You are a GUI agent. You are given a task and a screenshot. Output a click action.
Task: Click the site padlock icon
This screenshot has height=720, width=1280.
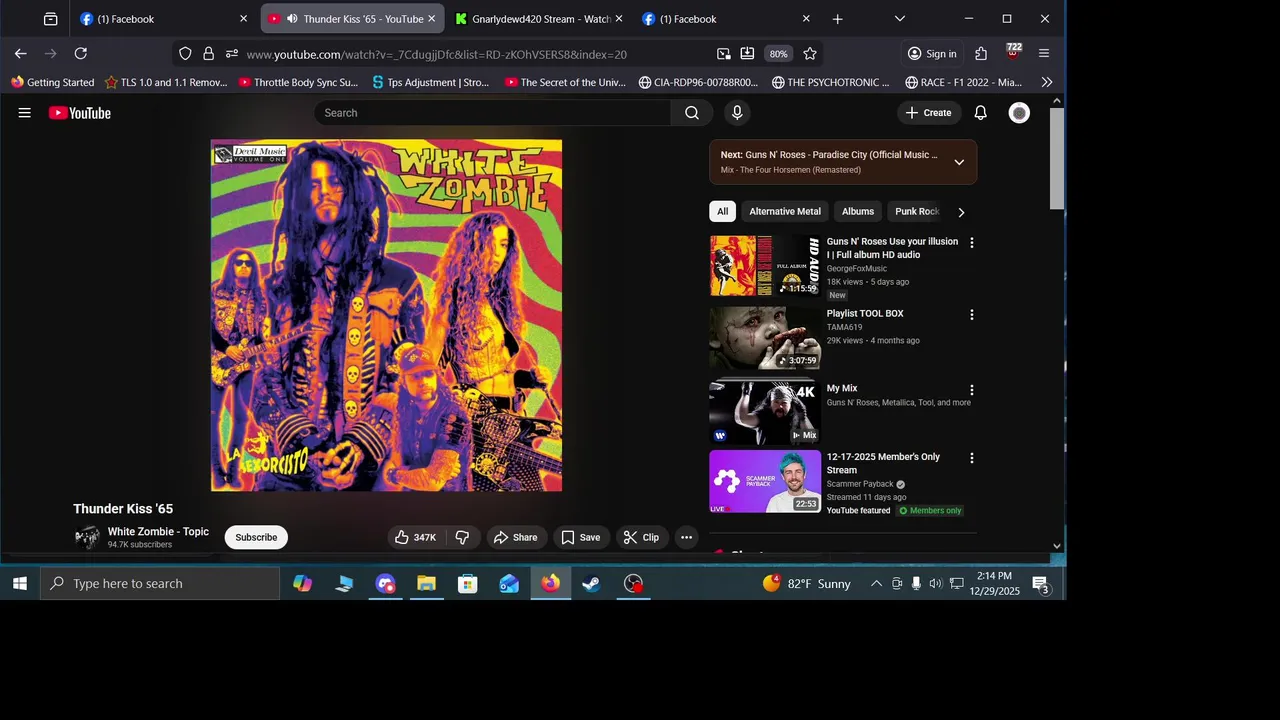(x=208, y=54)
